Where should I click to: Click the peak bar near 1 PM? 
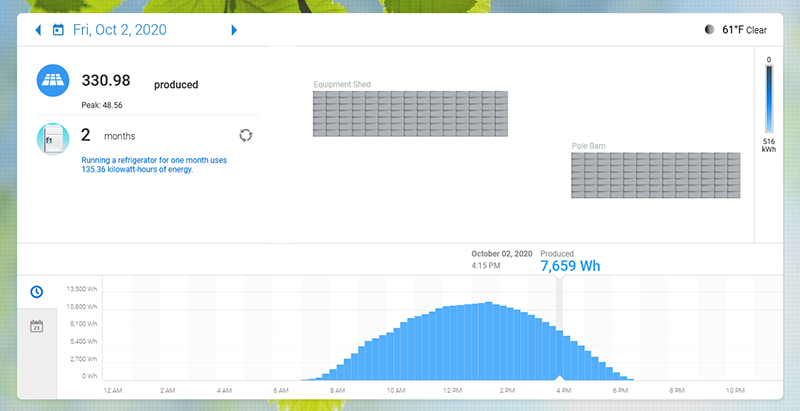click(487, 340)
